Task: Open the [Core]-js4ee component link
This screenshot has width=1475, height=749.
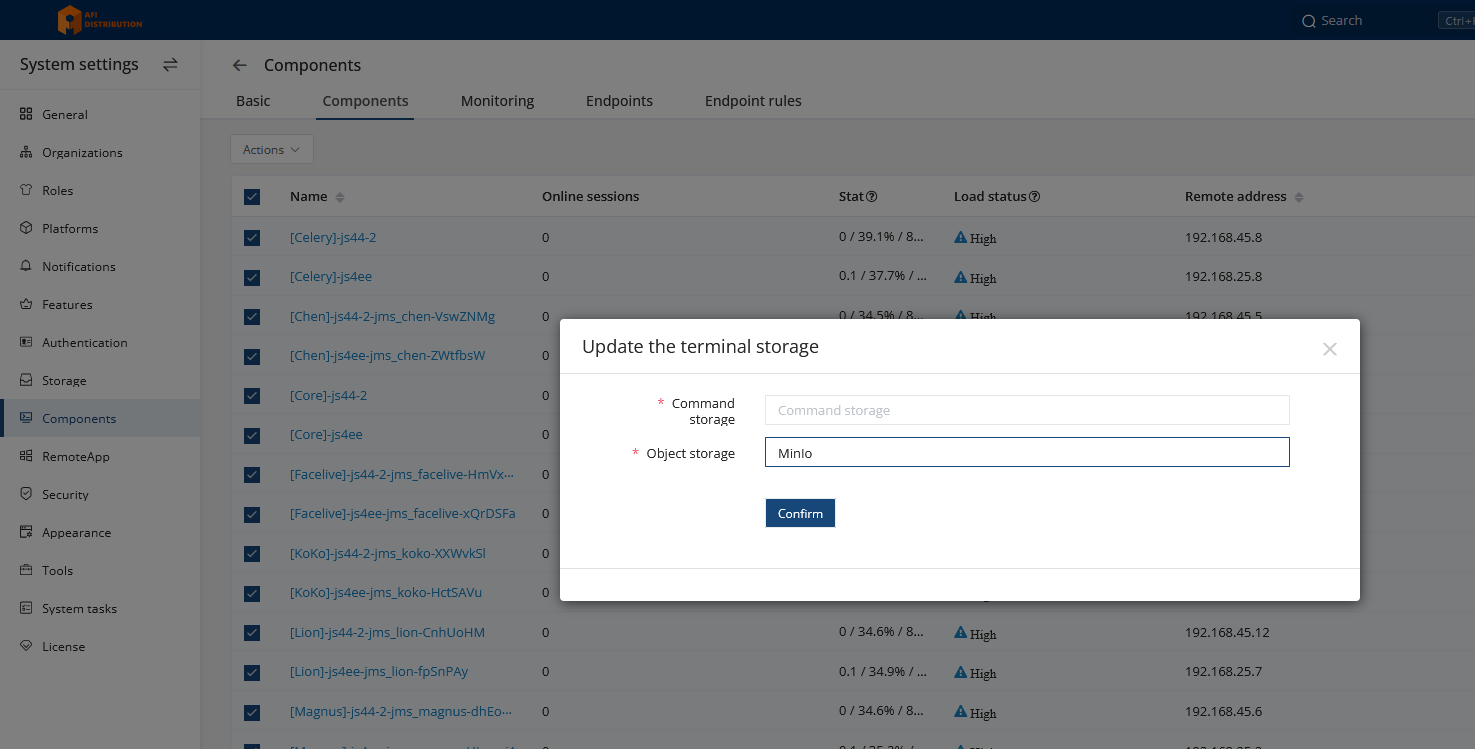Action: point(326,435)
